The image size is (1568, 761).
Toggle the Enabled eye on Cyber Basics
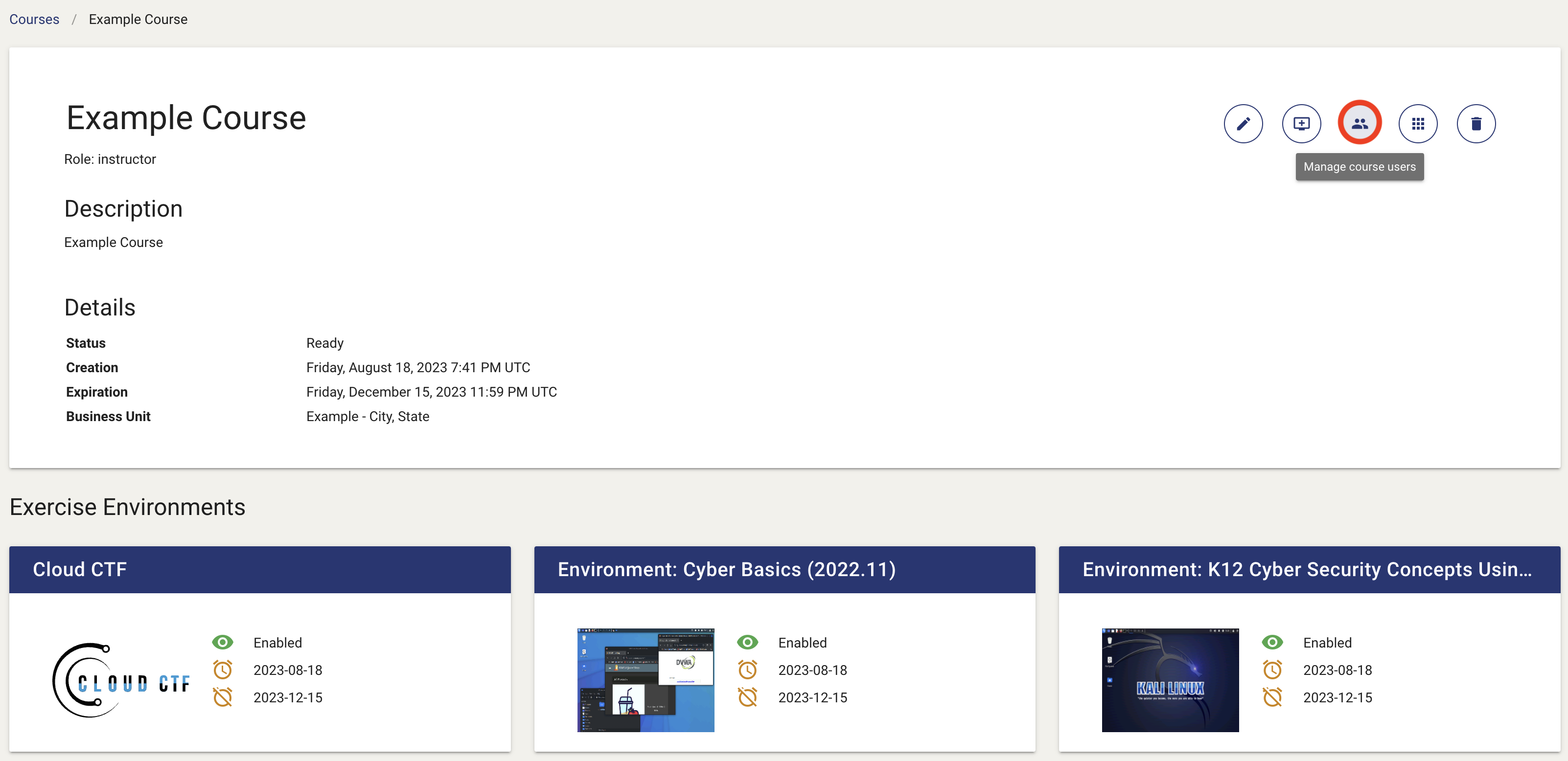tap(748, 642)
